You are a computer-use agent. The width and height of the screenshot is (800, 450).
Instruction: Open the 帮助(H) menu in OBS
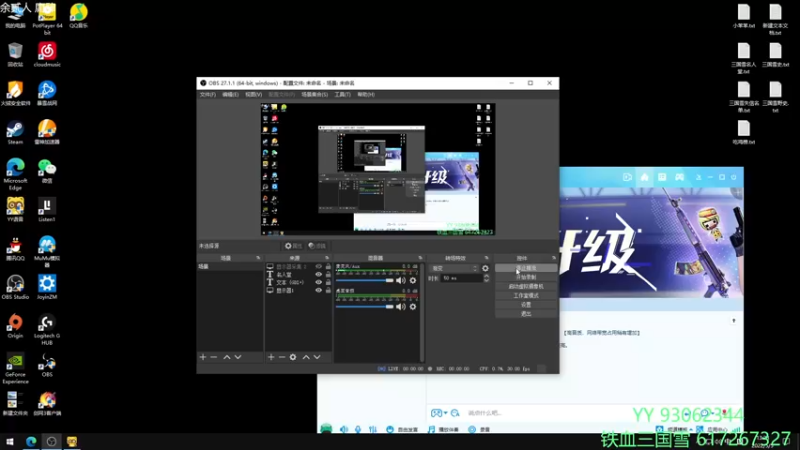tap(366, 94)
